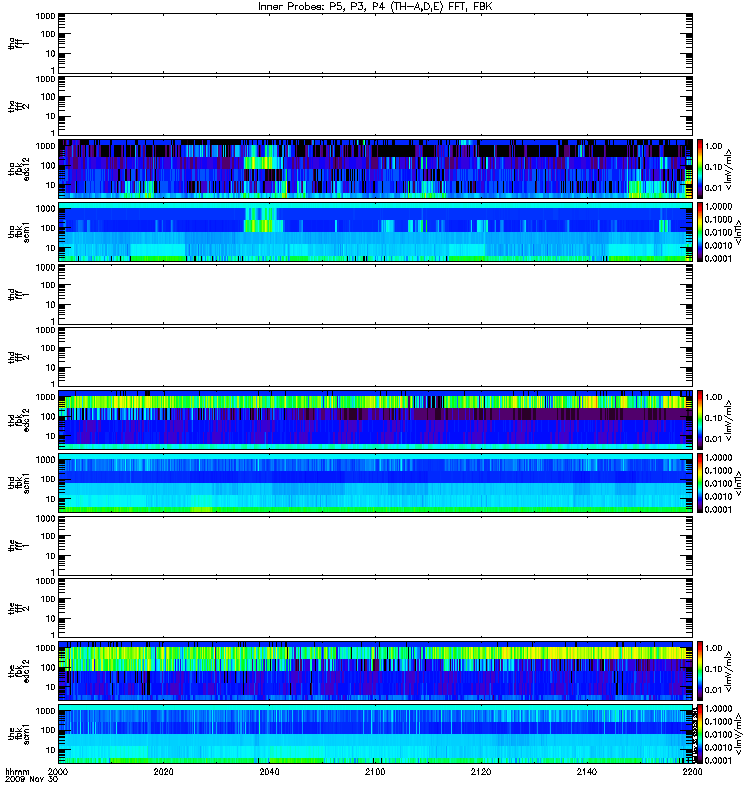
Task: Select the 'tha fbk scm1' panel label
Action: [18, 232]
